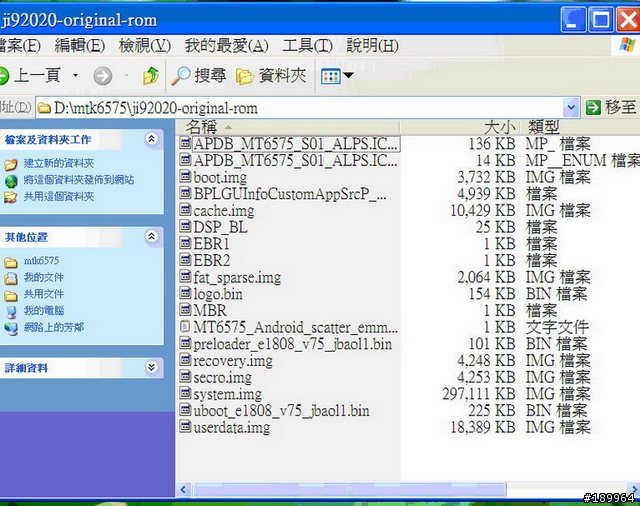Open the 編輯(E) menu
640x506 pixels.
tap(80, 45)
